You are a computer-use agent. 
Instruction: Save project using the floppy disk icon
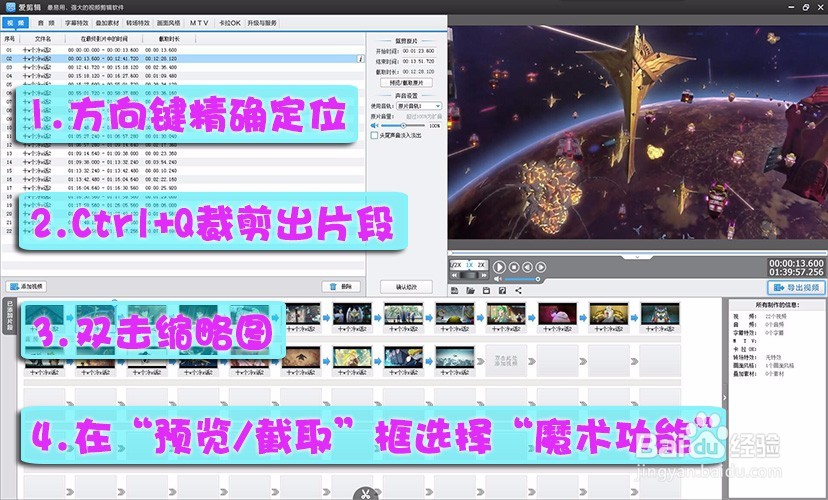486,290
